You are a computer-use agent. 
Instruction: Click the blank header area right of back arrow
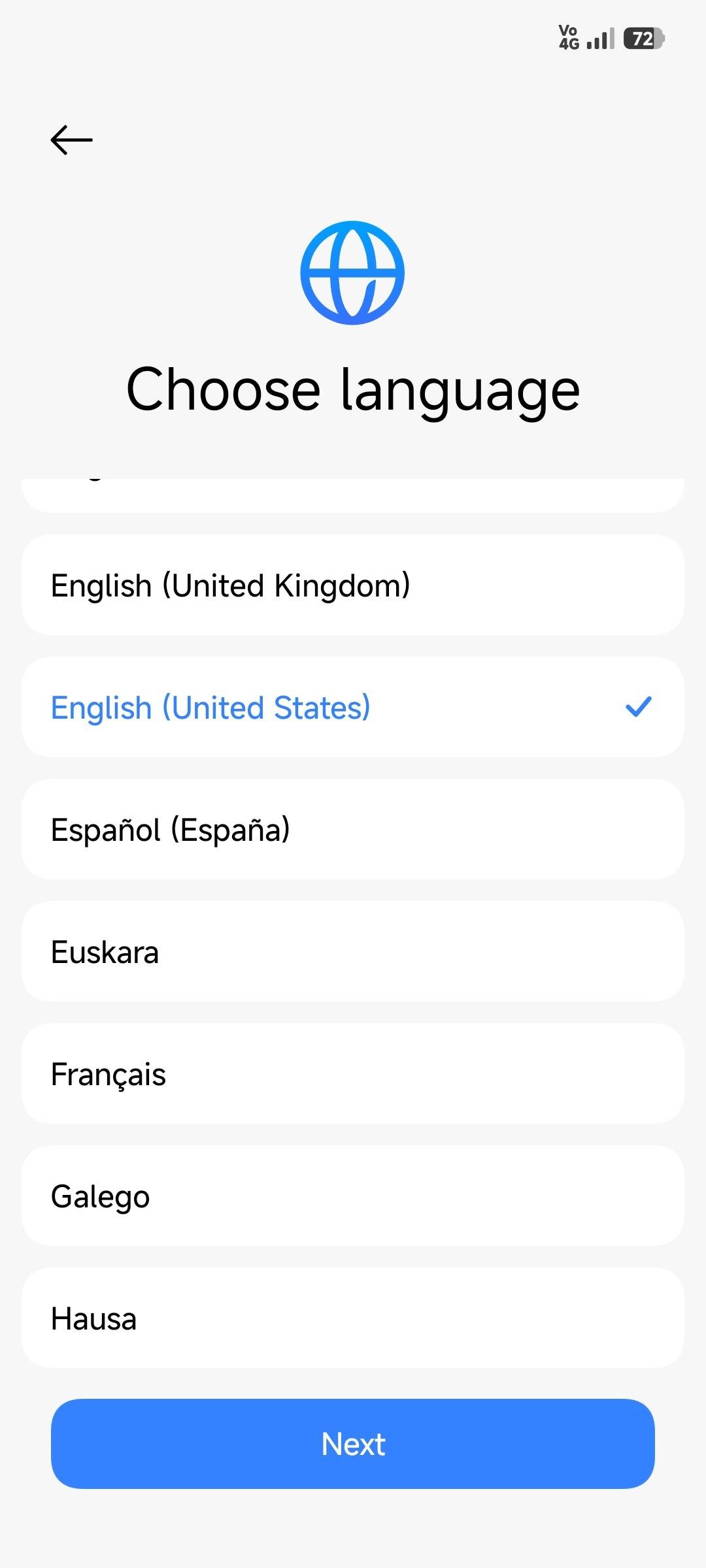pyautogui.click(x=392, y=140)
